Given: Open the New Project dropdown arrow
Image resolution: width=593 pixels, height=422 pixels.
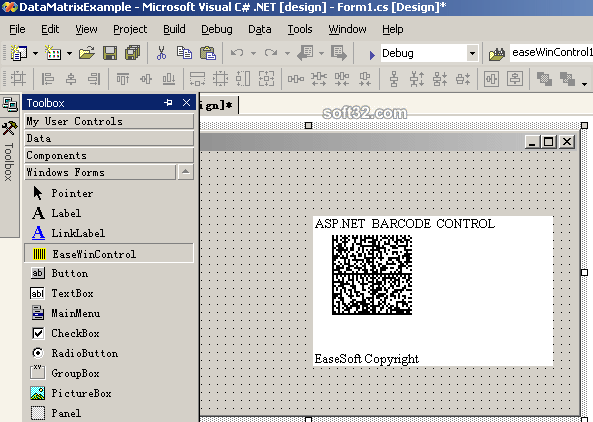Looking at the screenshot, I should click(x=36, y=53).
